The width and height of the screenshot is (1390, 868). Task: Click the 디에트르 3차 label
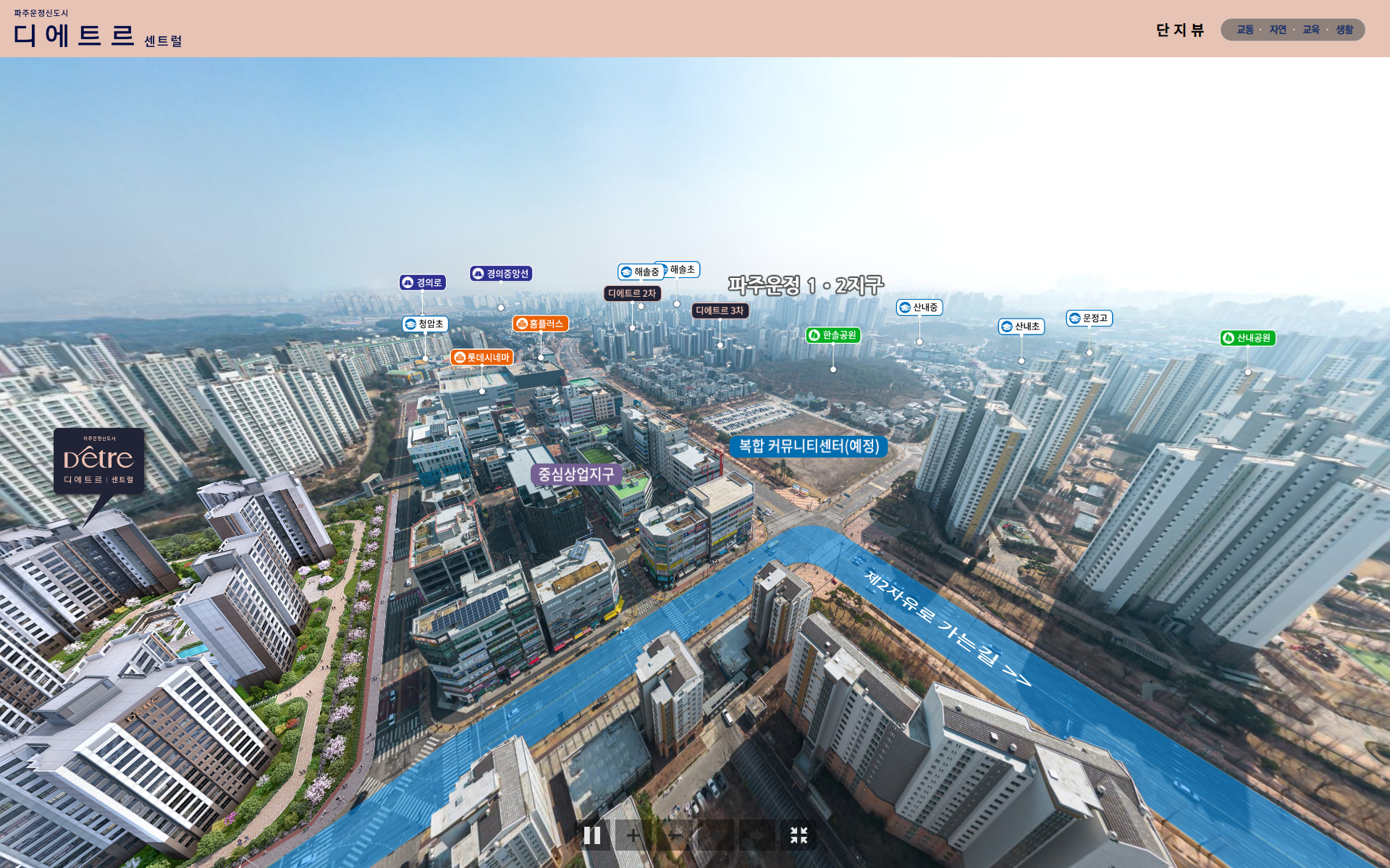click(x=720, y=311)
